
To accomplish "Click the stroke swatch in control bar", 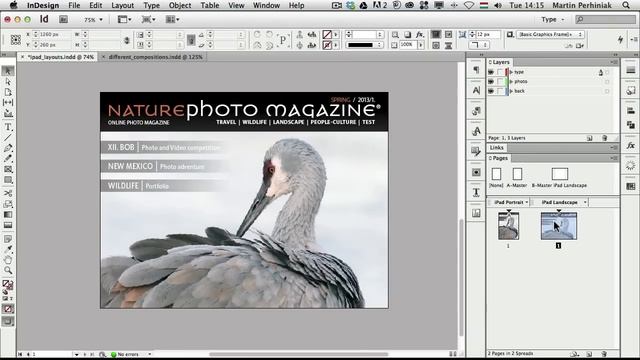I will click(x=327, y=45).
